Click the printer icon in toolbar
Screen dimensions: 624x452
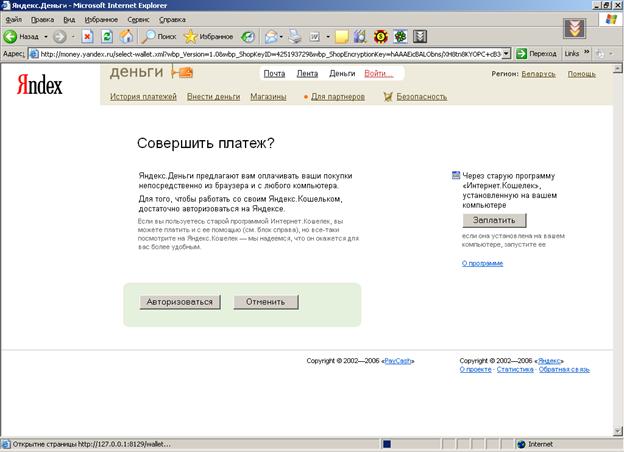click(x=295, y=37)
